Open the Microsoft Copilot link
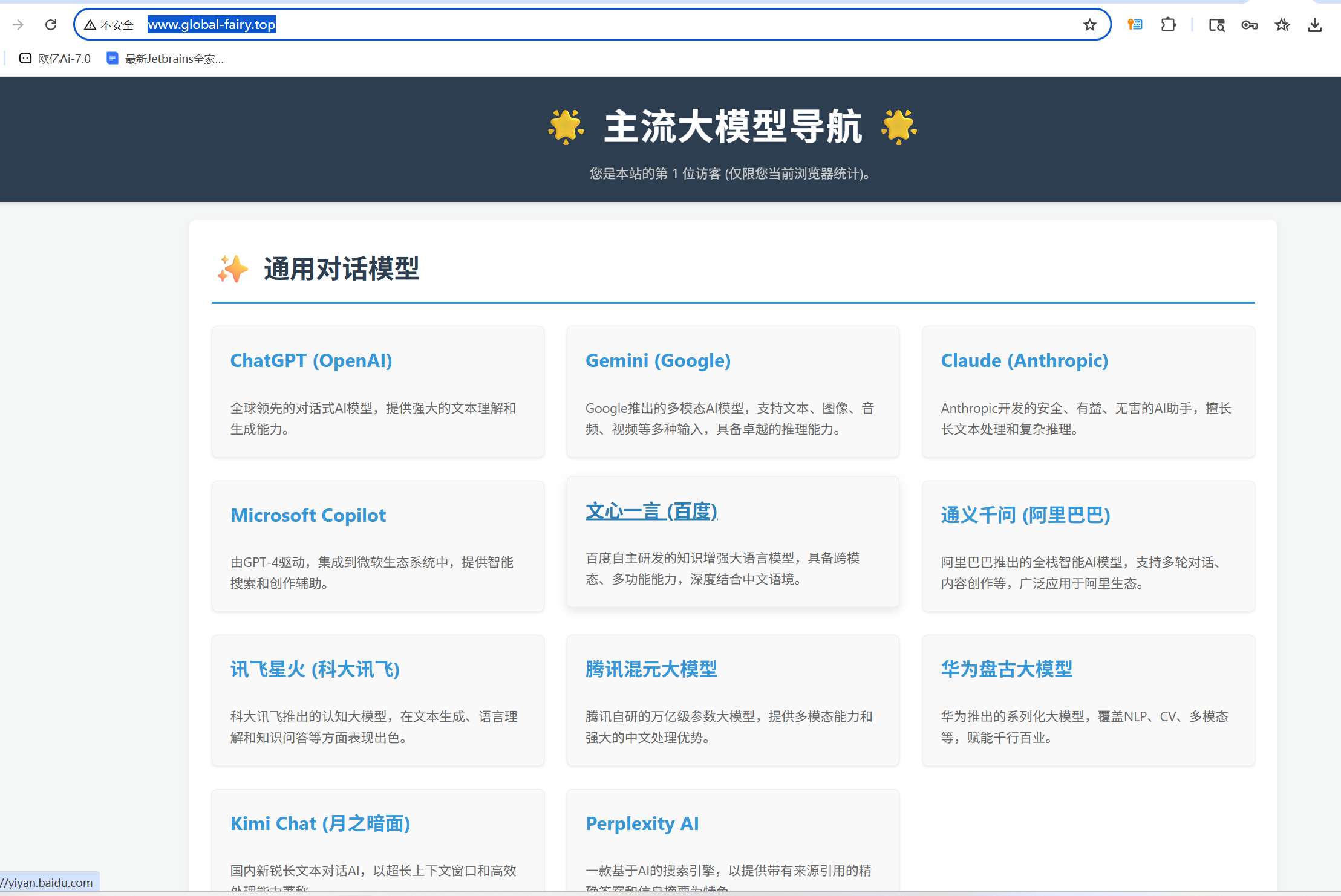 [x=308, y=515]
